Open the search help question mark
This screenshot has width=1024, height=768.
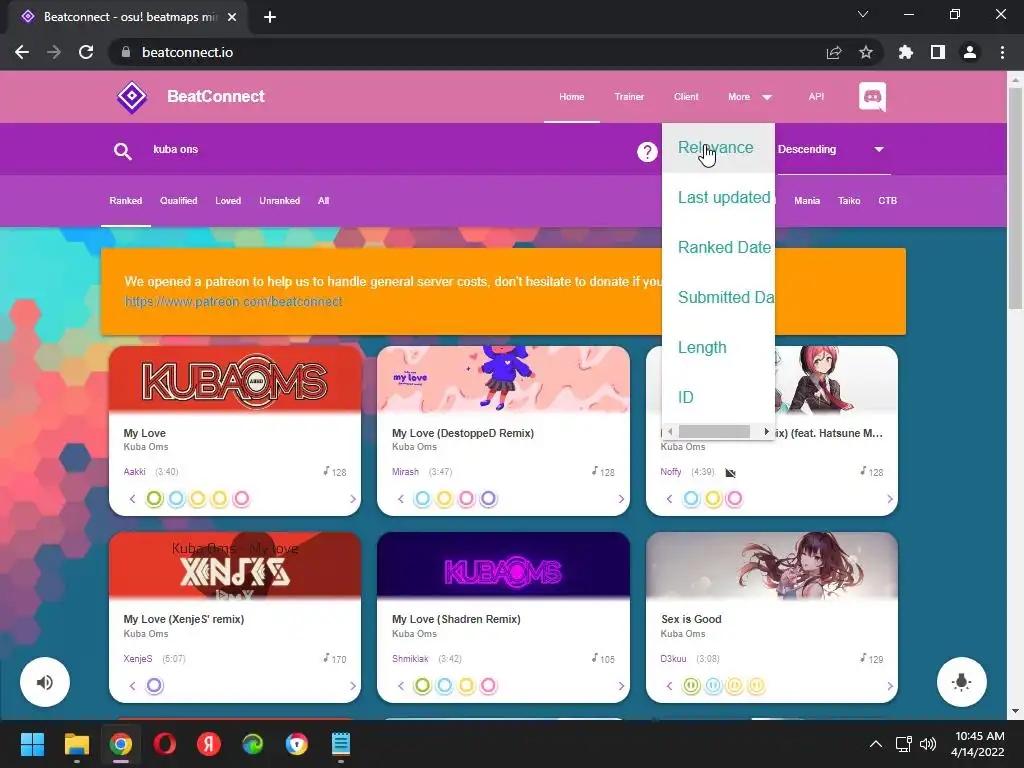(647, 152)
